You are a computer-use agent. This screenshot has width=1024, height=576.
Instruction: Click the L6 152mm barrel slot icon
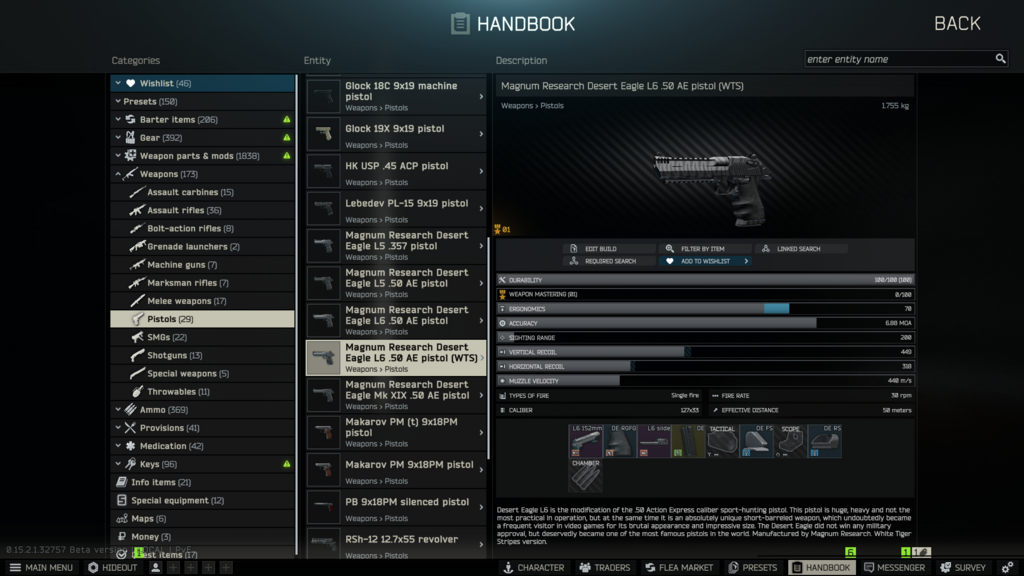[x=586, y=441]
